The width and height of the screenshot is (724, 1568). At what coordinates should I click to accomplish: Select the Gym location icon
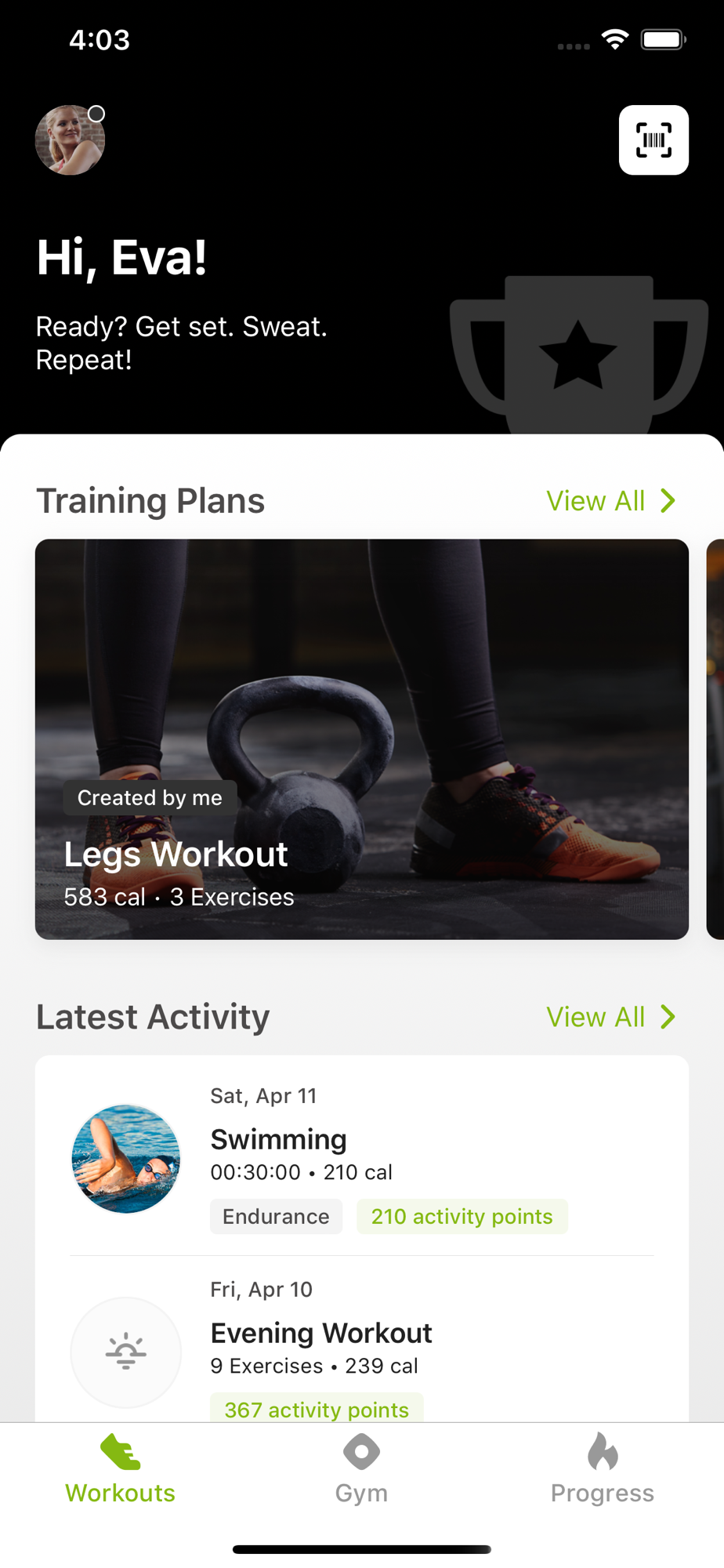point(361,1452)
